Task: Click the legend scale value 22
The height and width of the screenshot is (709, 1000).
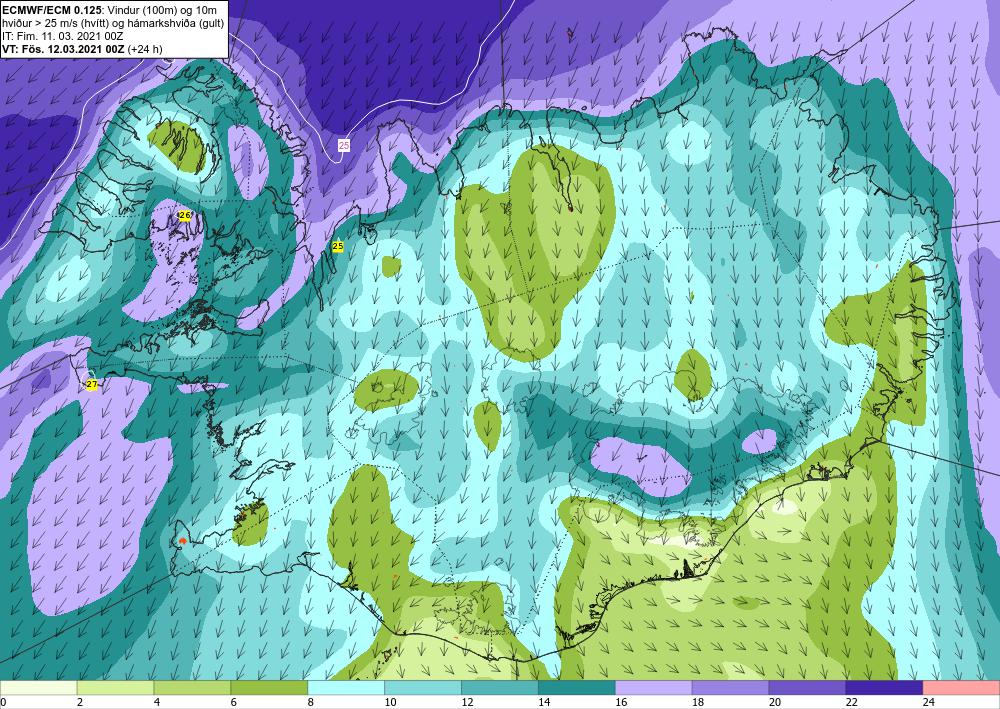Action: [x=852, y=703]
